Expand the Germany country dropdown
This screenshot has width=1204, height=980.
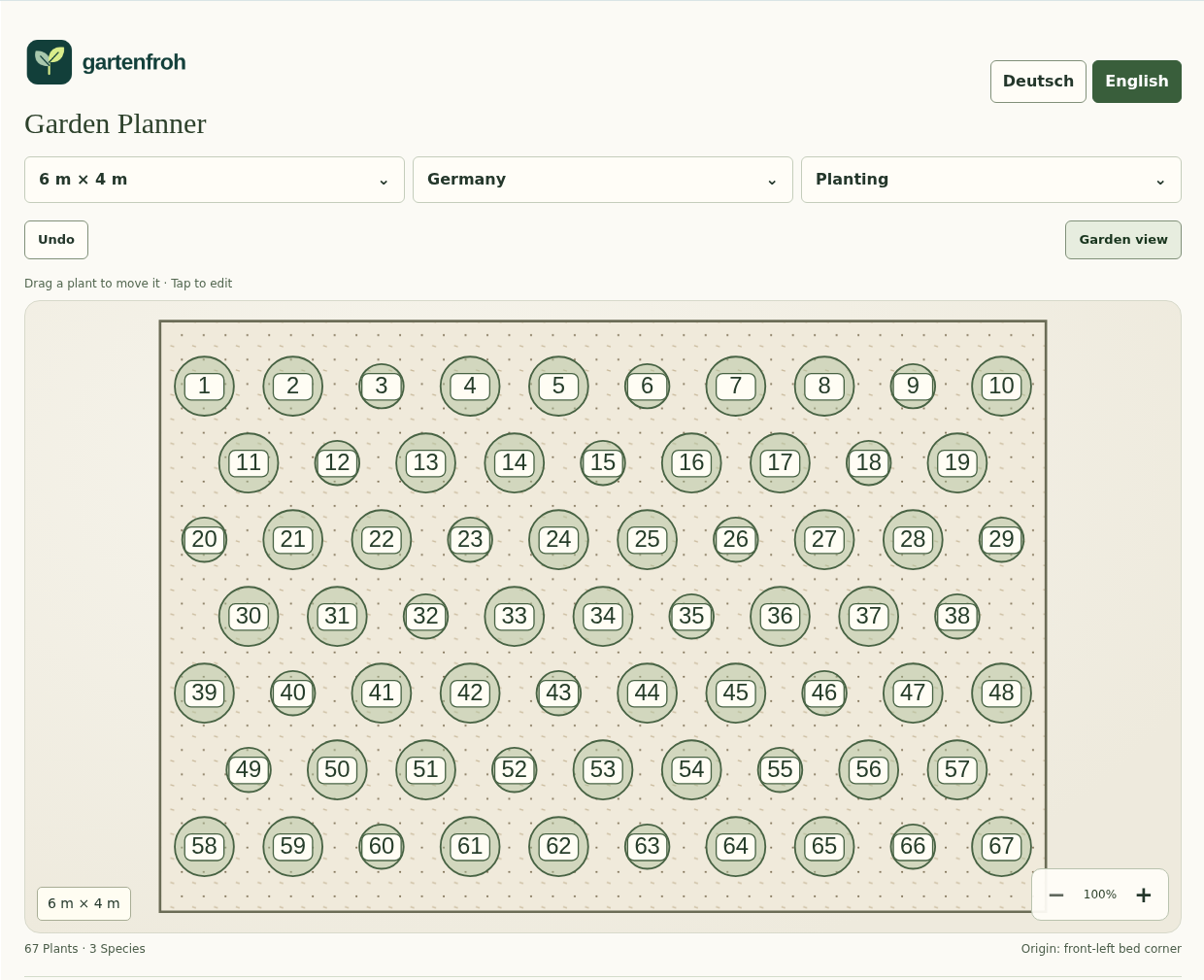603,180
